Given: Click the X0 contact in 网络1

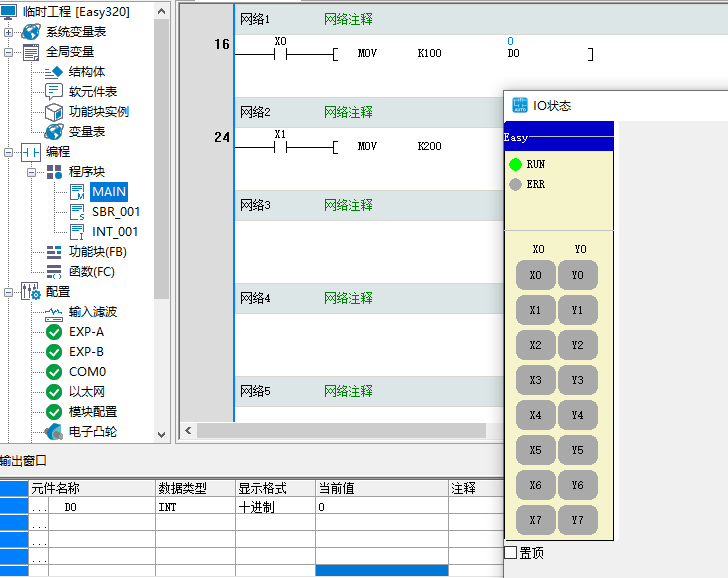Looking at the screenshot, I should pyautogui.click(x=280, y=55).
